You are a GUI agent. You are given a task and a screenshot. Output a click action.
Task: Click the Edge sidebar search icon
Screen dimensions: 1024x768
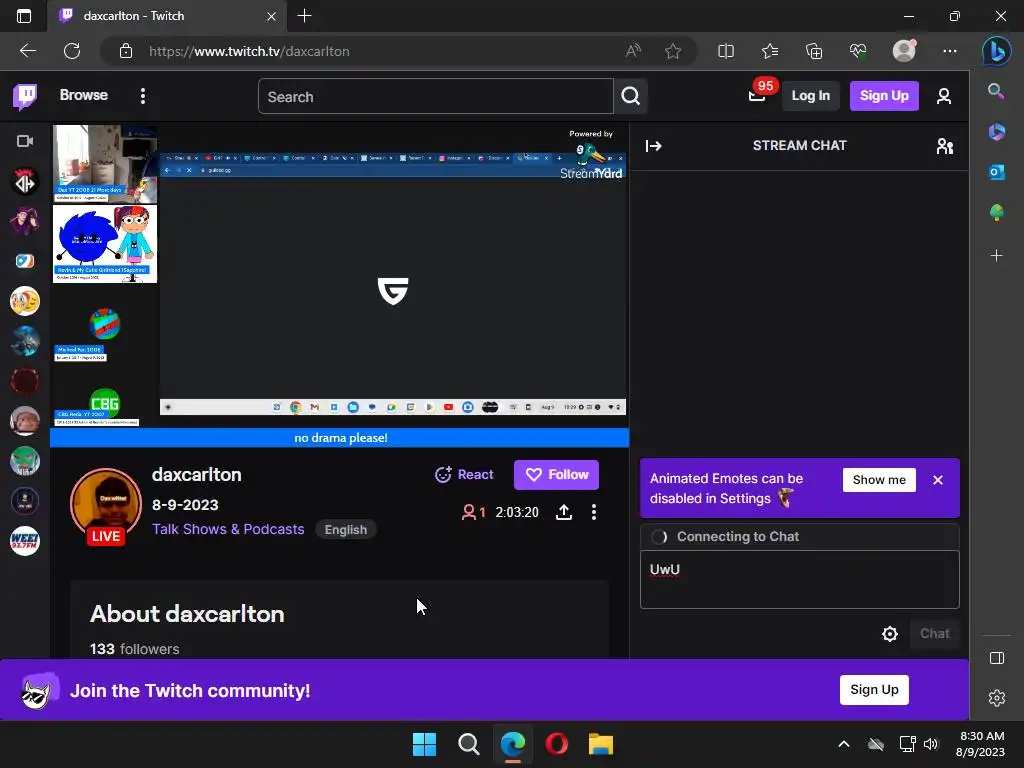point(996,91)
